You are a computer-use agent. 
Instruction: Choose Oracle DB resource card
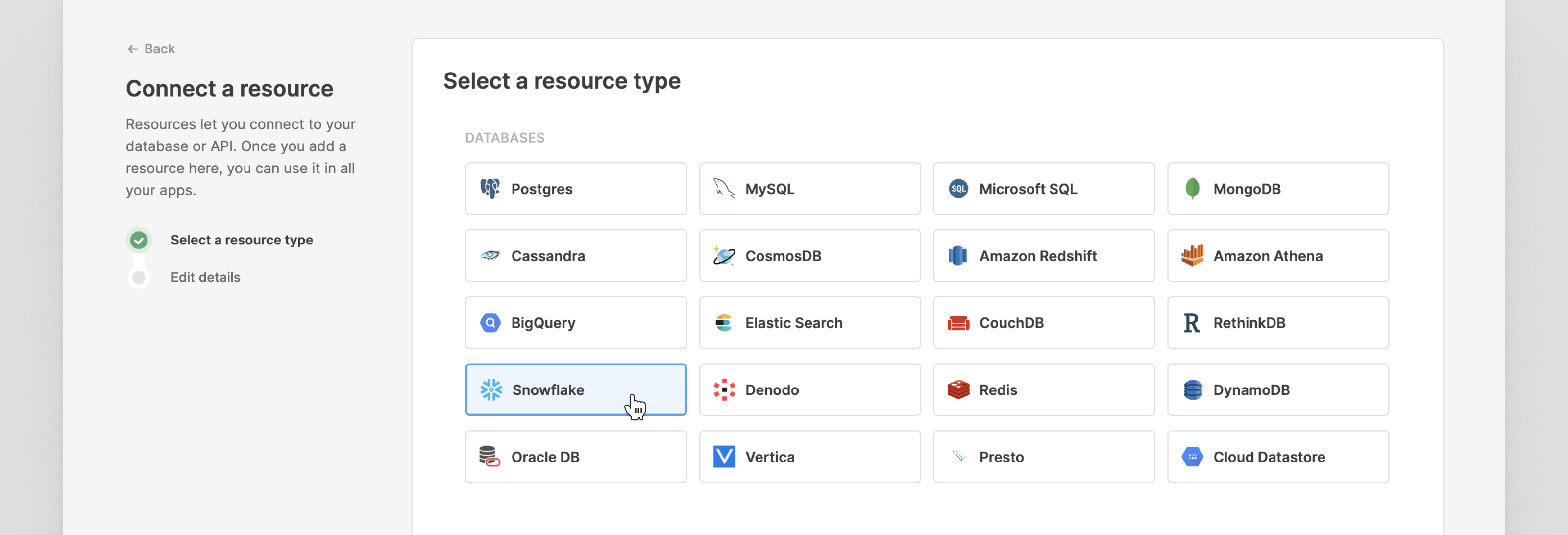pos(575,457)
